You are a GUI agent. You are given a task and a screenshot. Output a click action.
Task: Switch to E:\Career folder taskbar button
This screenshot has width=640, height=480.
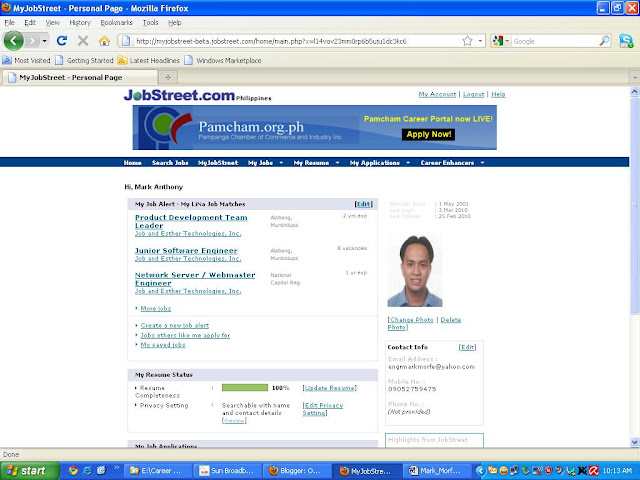coord(158,471)
